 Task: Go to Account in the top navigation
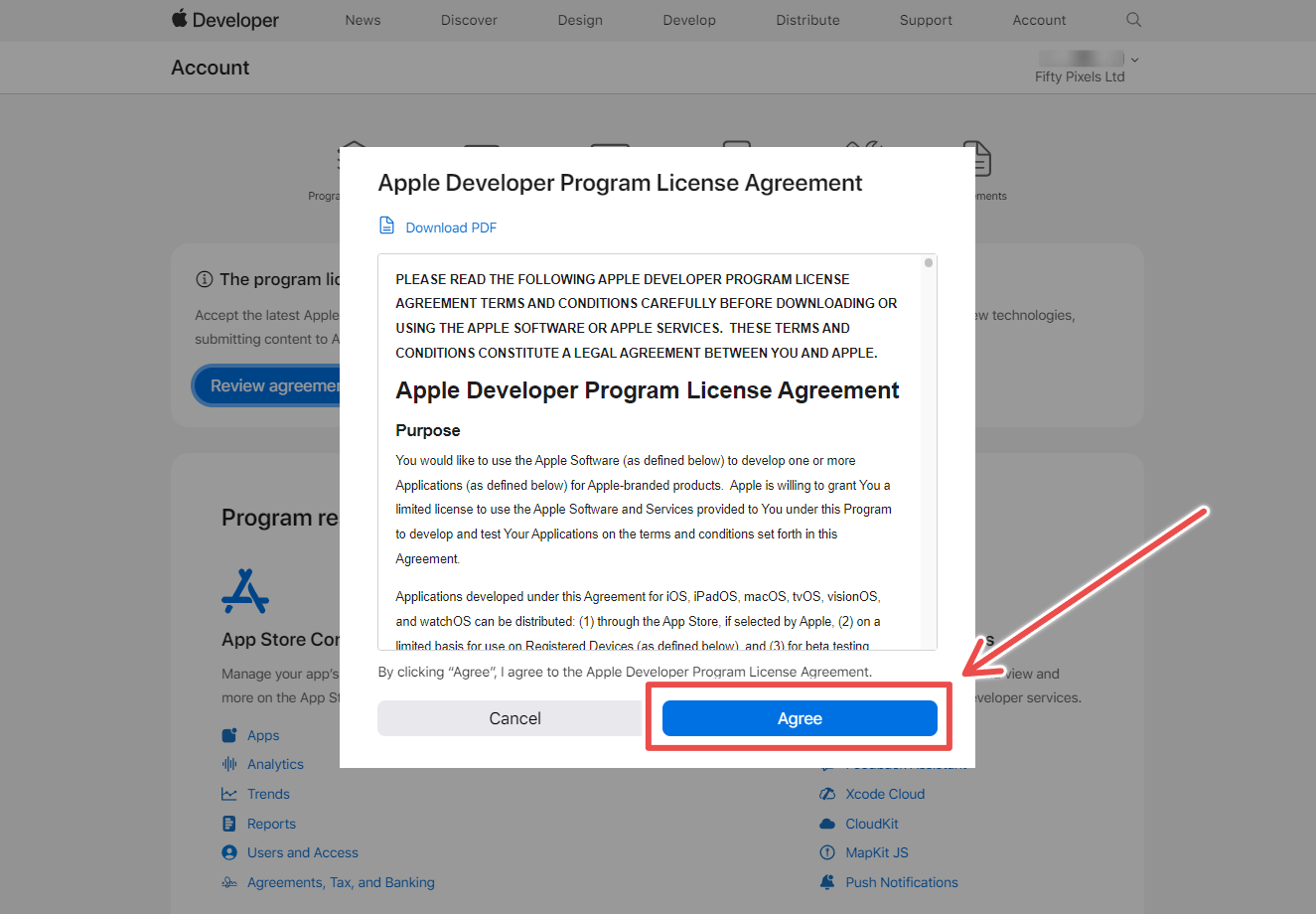tap(1039, 20)
